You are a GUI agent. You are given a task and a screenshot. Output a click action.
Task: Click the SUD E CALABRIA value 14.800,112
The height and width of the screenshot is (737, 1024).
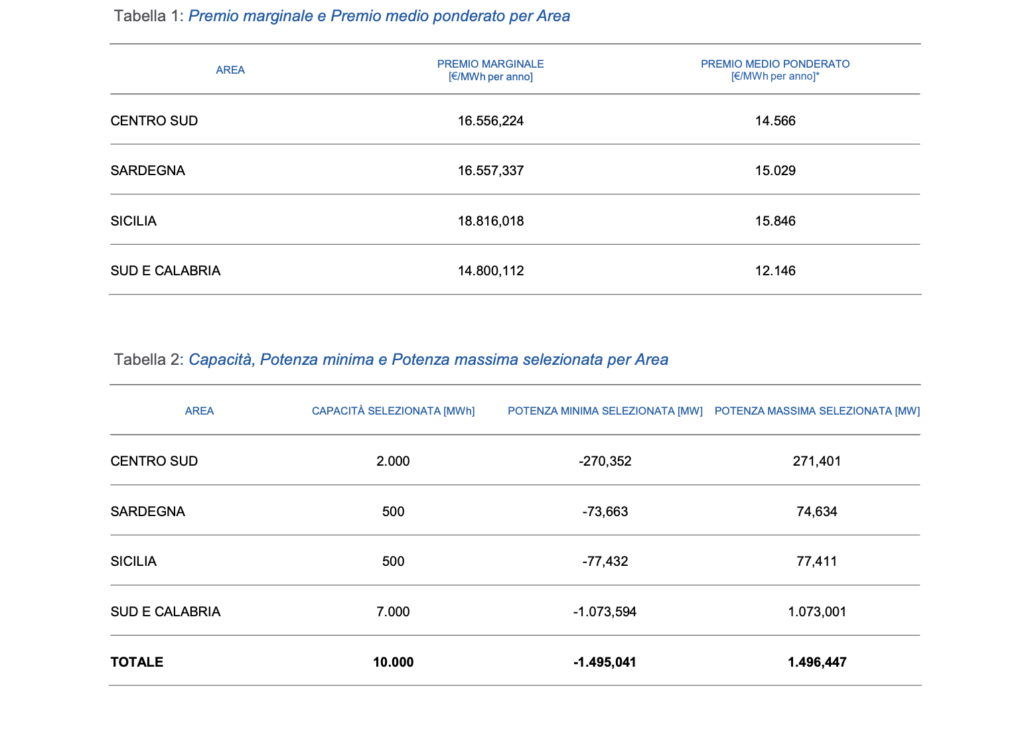coord(490,271)
